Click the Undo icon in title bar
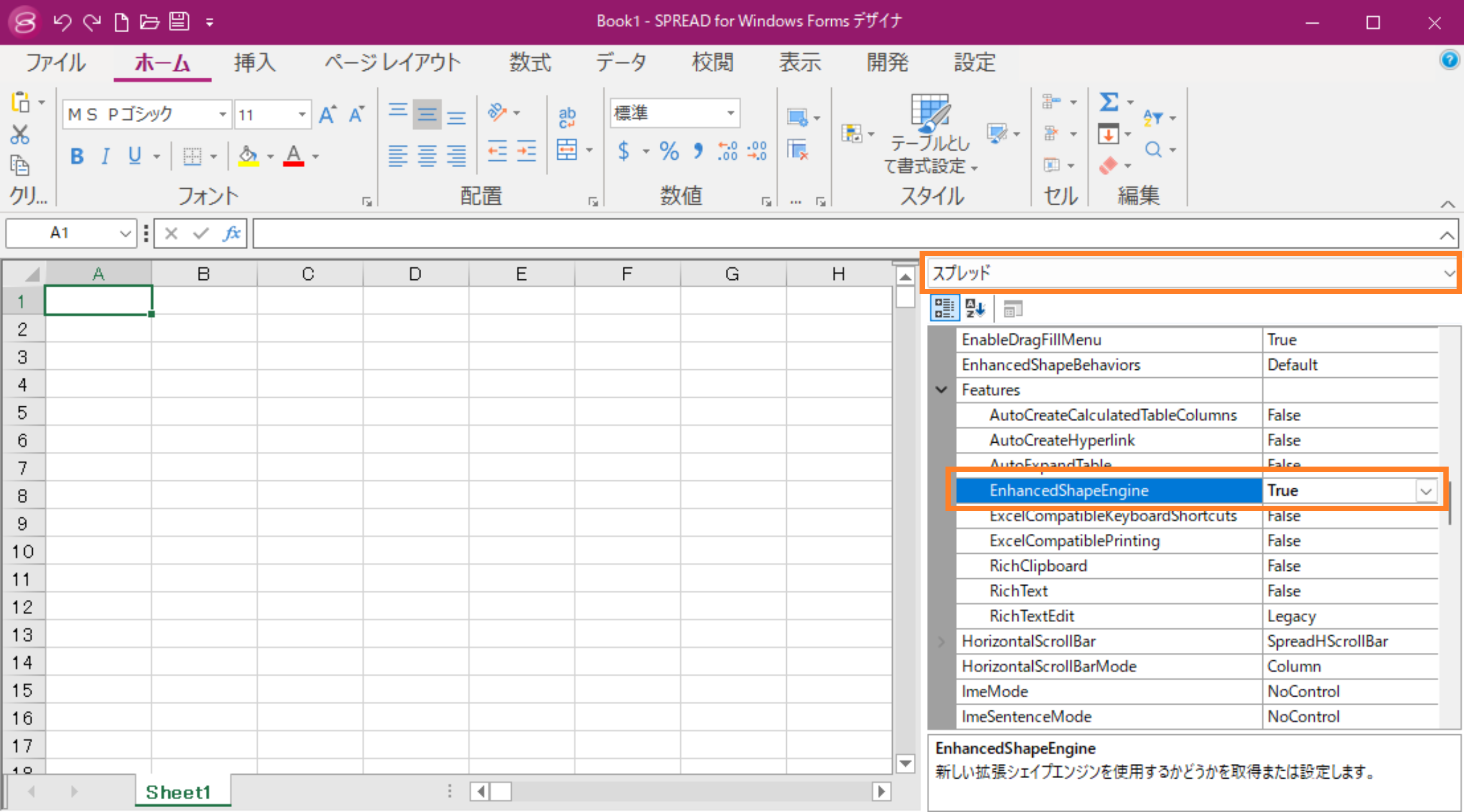This screenshot has width=1464, height=812. click(62, 22)
